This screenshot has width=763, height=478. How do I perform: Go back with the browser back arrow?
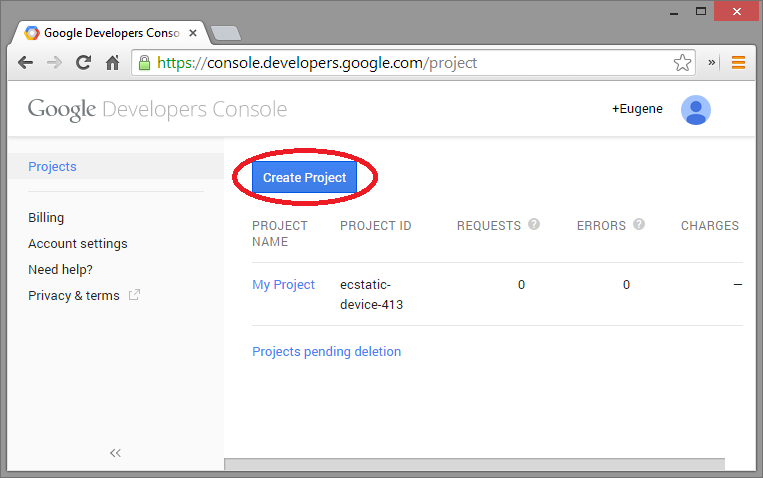point(25,62)
